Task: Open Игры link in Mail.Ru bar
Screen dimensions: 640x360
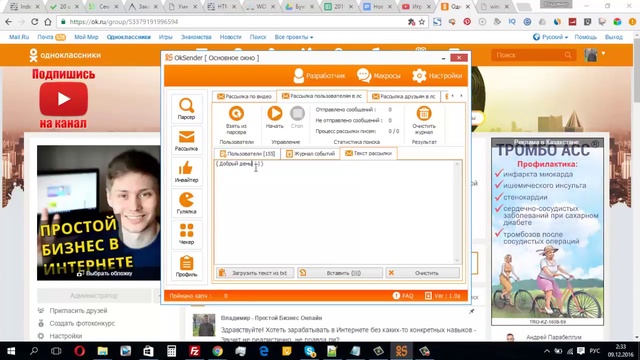Action: tap(165, 37)
